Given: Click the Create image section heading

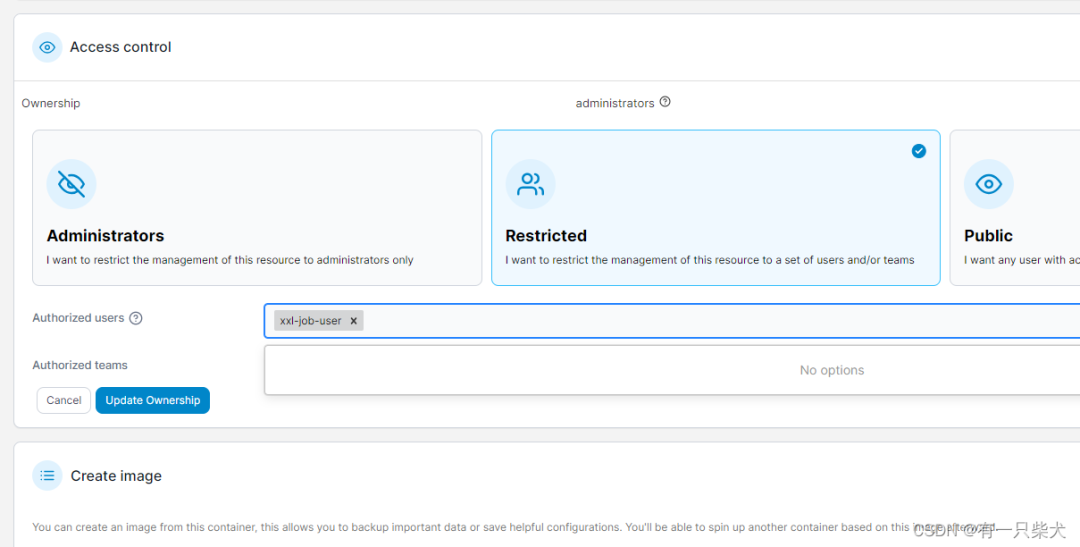Looking at the screenshot, I should point(116,476).
